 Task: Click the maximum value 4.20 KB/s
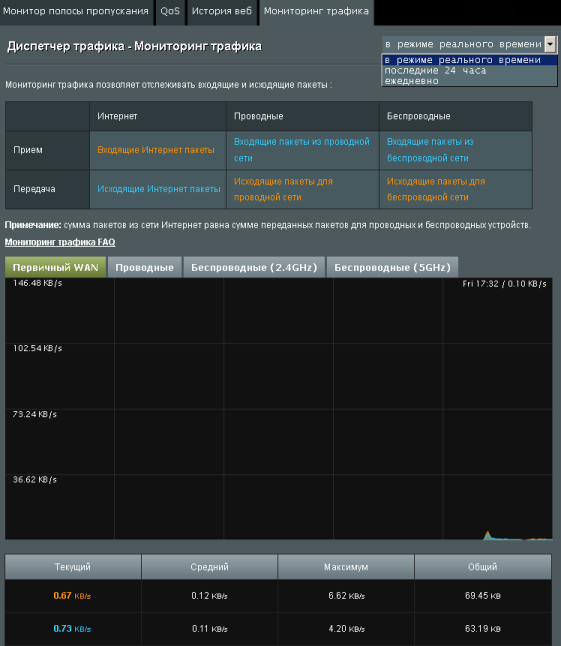(x=346, y=629)
